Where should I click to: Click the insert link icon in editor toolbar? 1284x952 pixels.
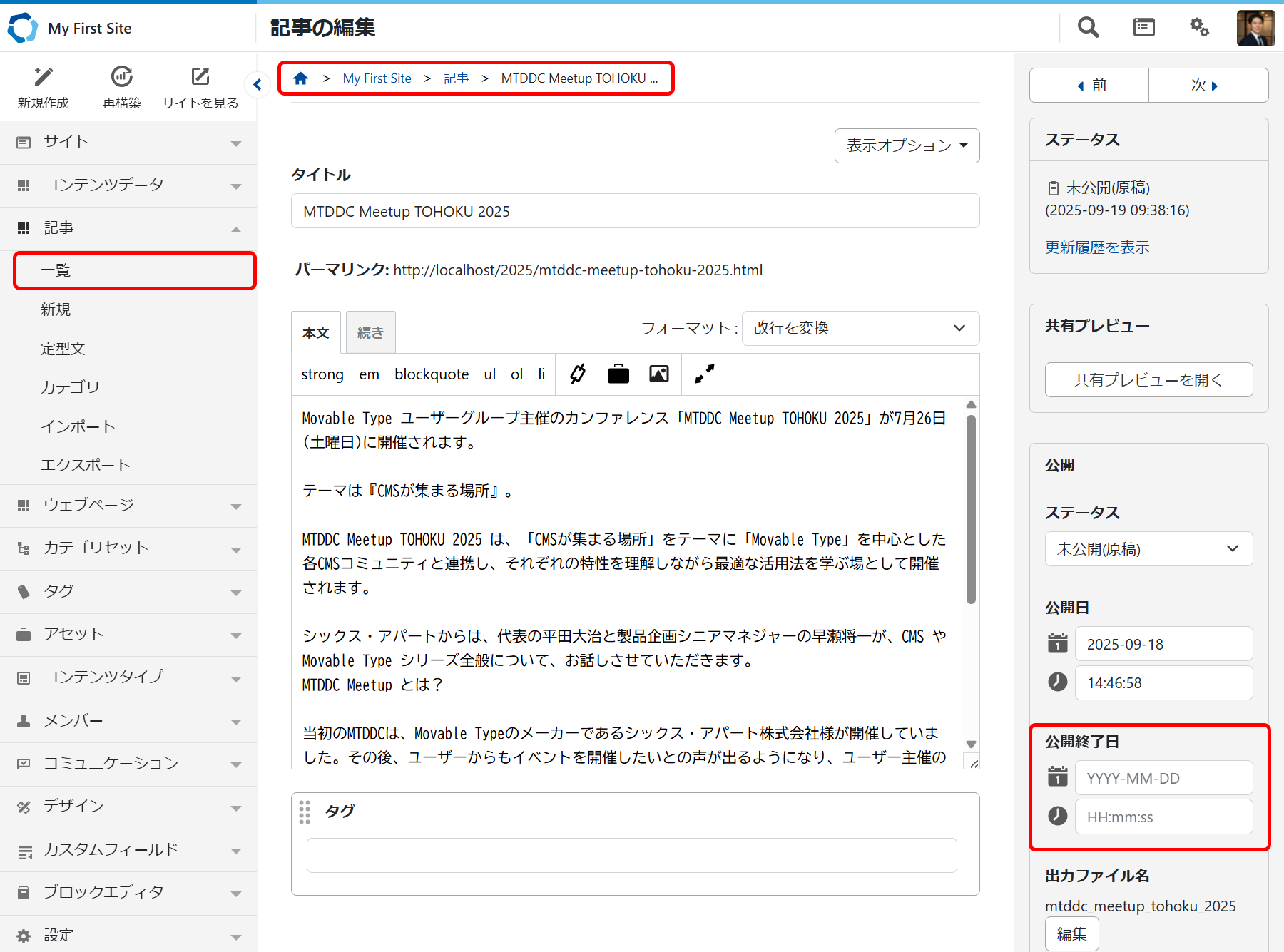click(578, 374)
